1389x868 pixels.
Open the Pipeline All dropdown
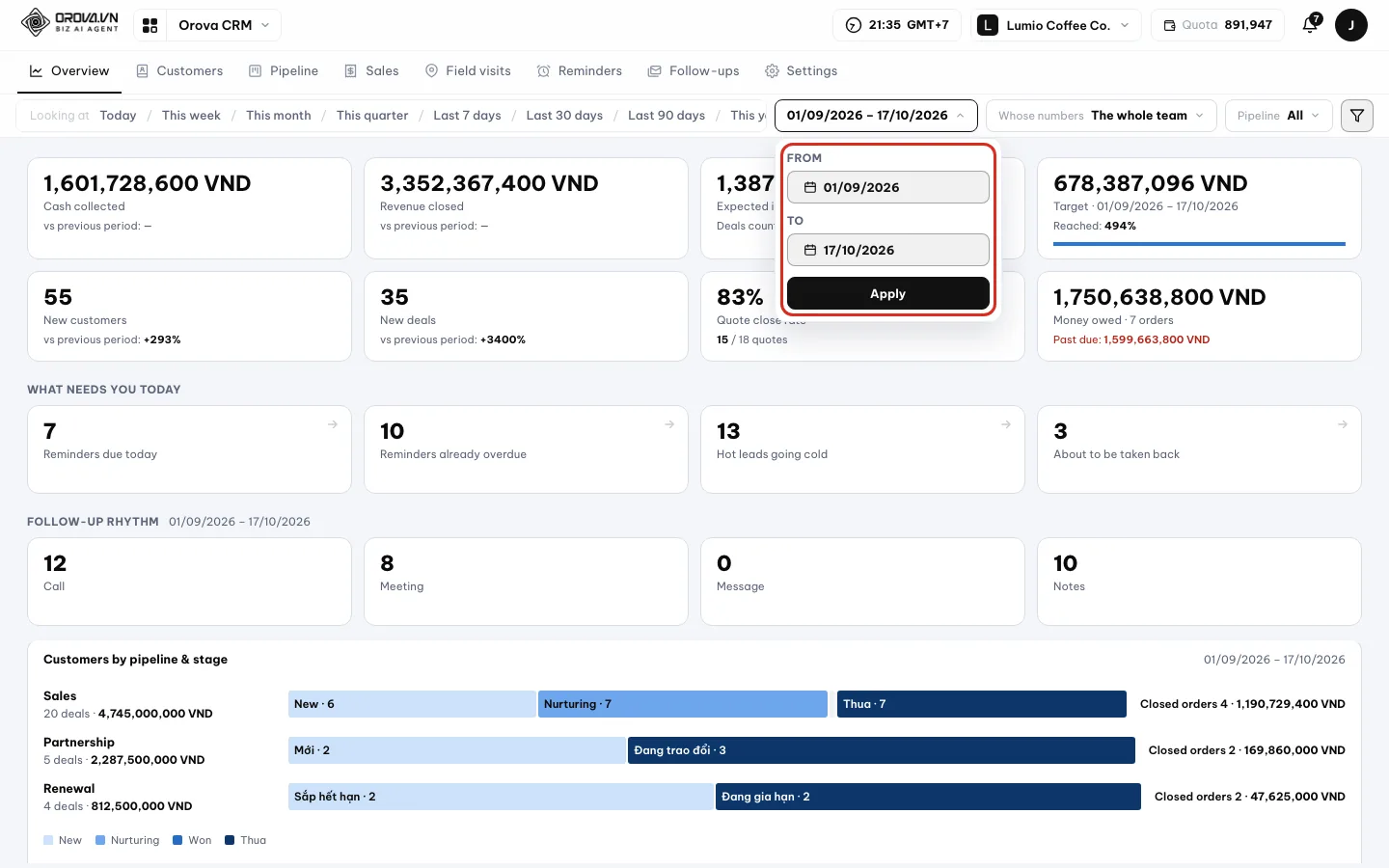(1278, 116)
